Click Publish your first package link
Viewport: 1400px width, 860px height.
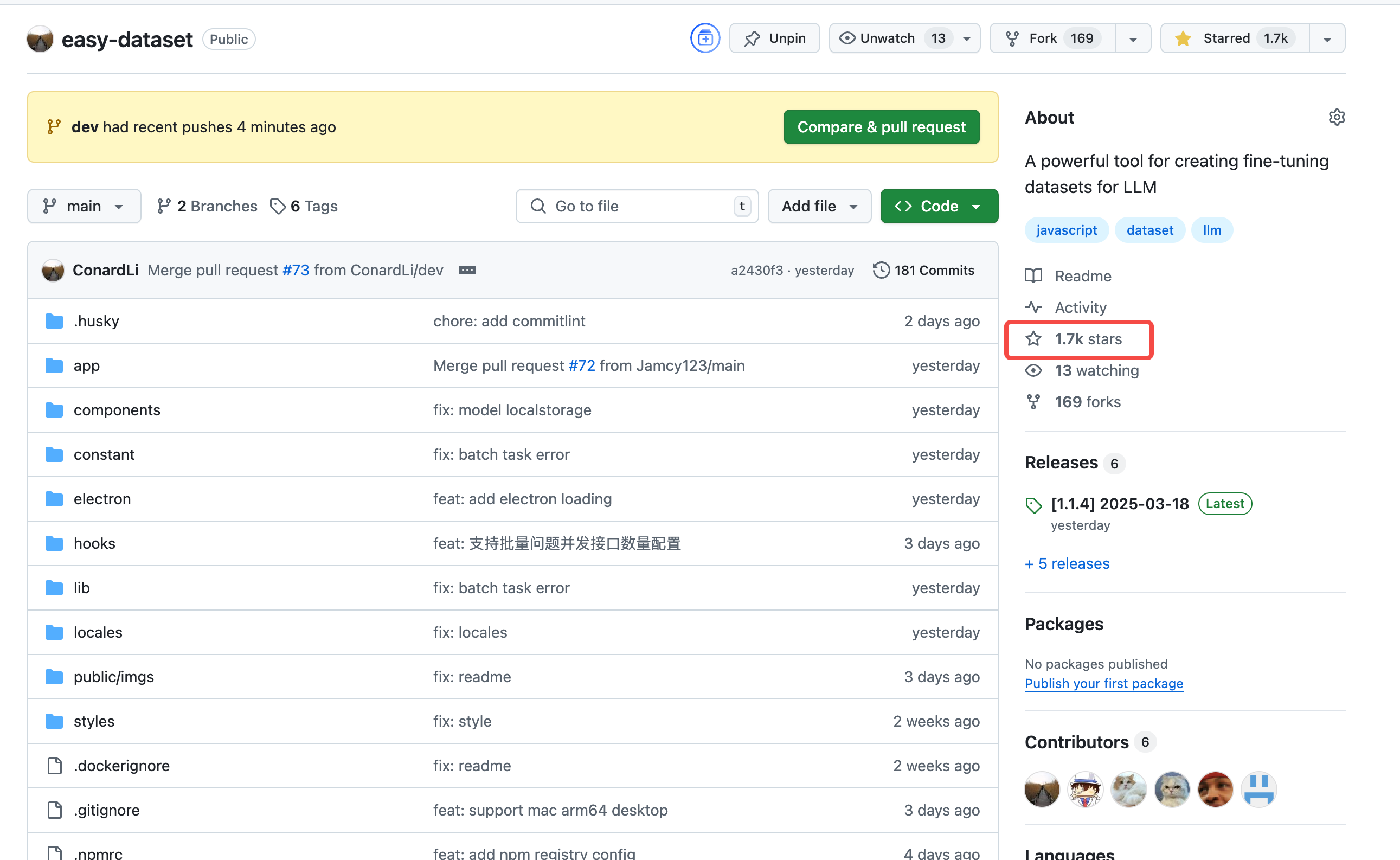pos(1103,684)
